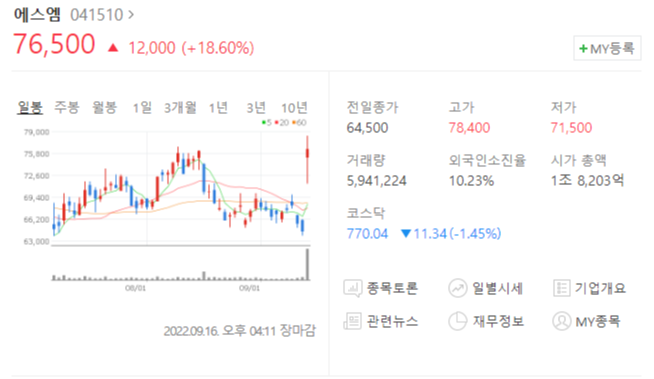
Task: Open the 일별시세 chart icon
Action: (x=458, y=288)
